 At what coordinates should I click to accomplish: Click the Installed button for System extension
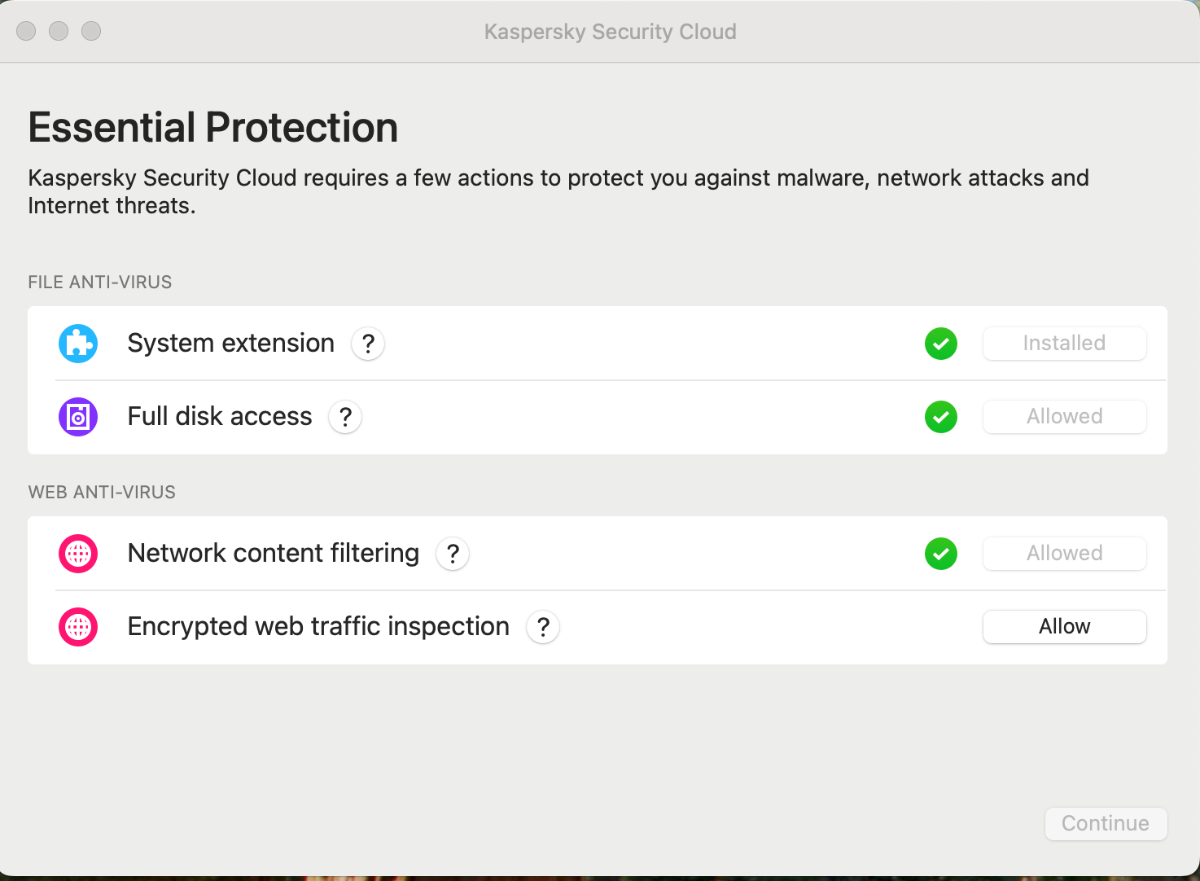tap(1064, 344)
